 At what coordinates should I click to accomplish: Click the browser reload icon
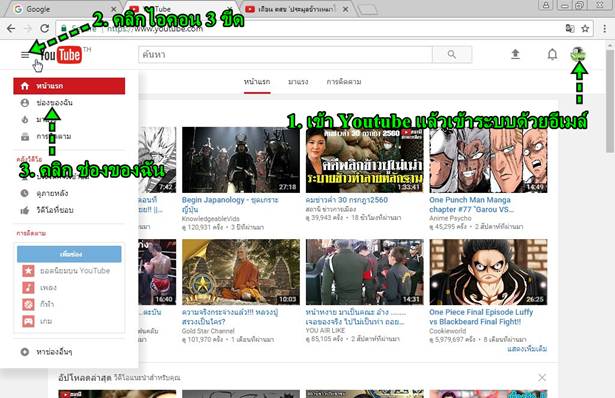(x=44, y=28)
